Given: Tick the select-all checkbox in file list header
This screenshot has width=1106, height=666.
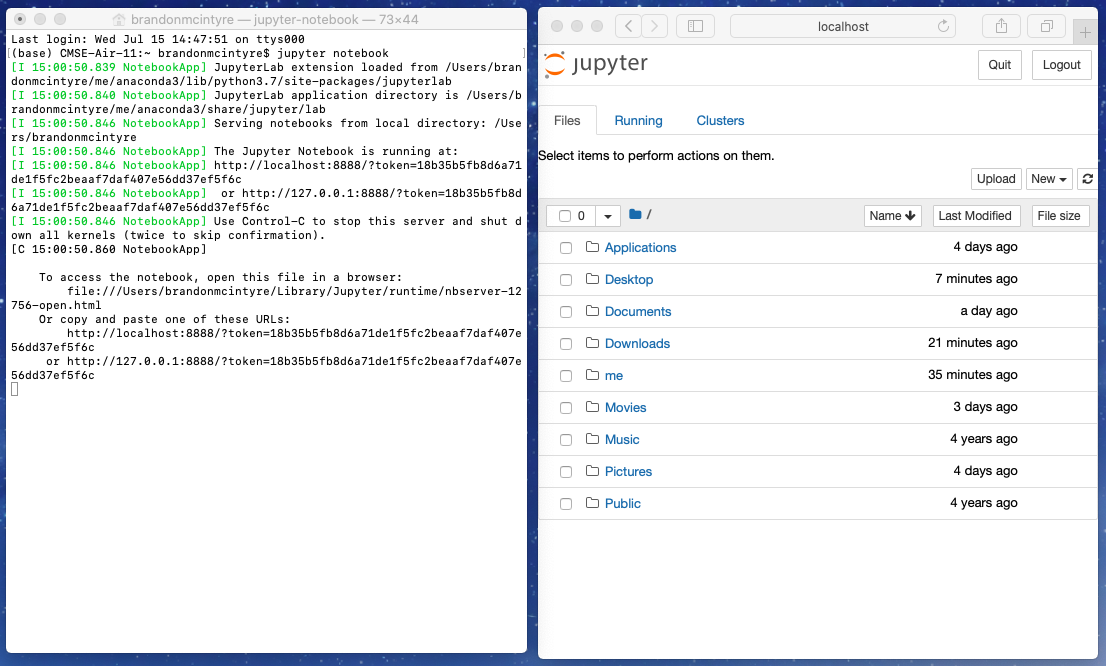Looking at the screenshot, I should coord(564,216).
